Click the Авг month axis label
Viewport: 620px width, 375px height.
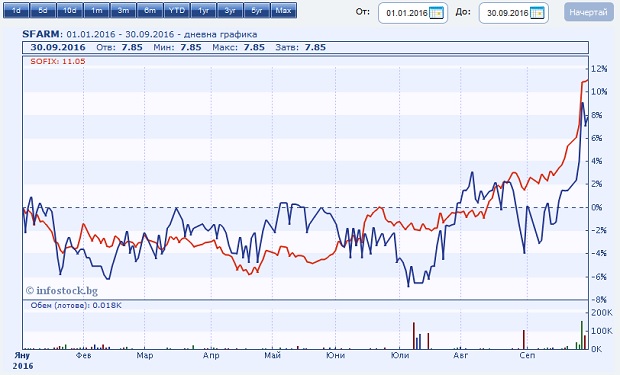(461, 356)
